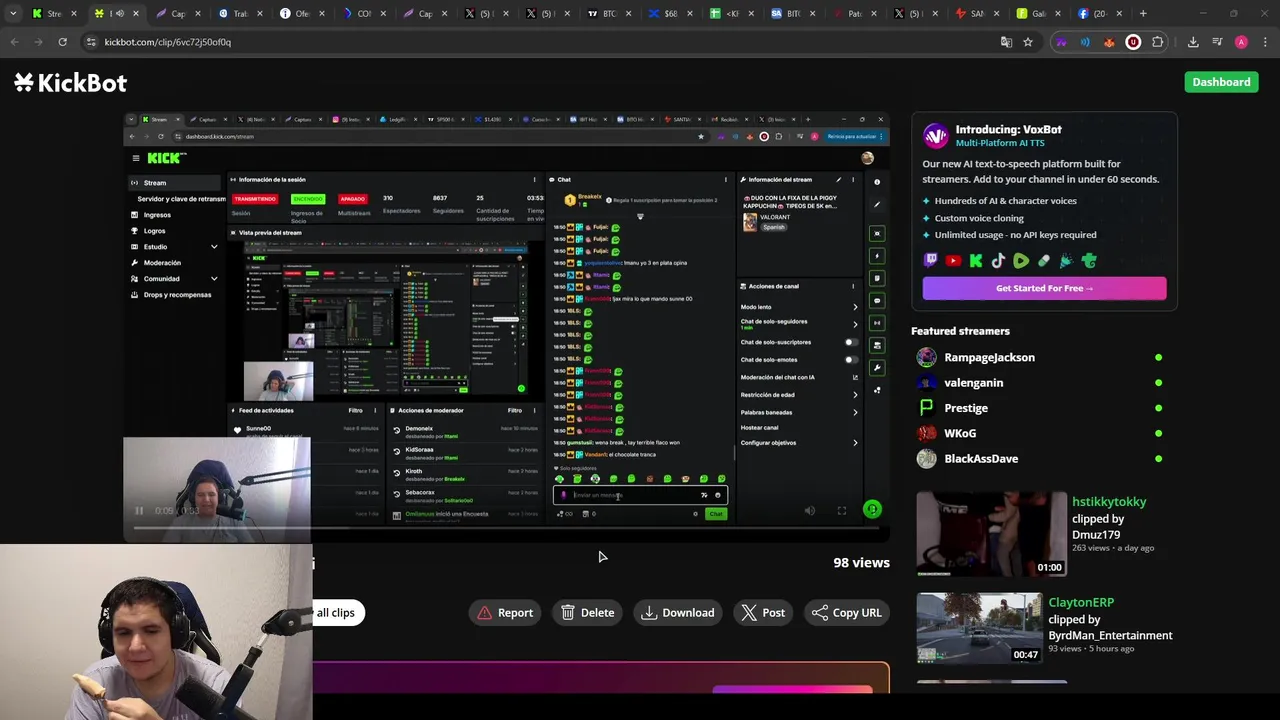
Task: Click the KickBot logo
Action: coord(70,83)
